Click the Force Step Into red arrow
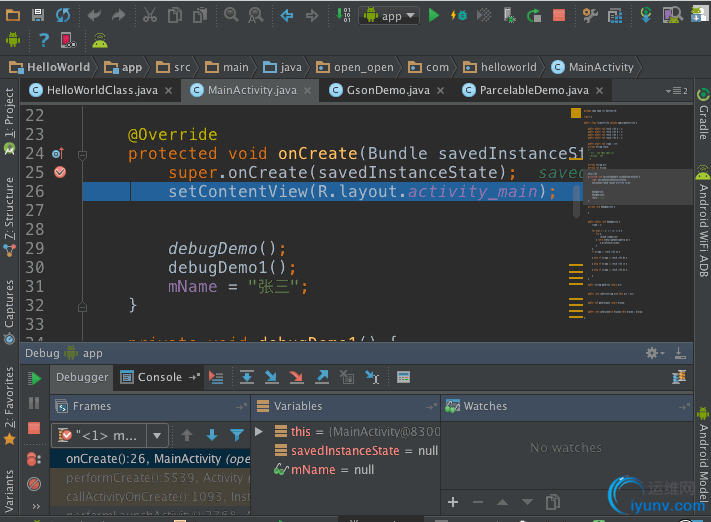The width and height of the screenshot is (711, 522). coord(297,377)
